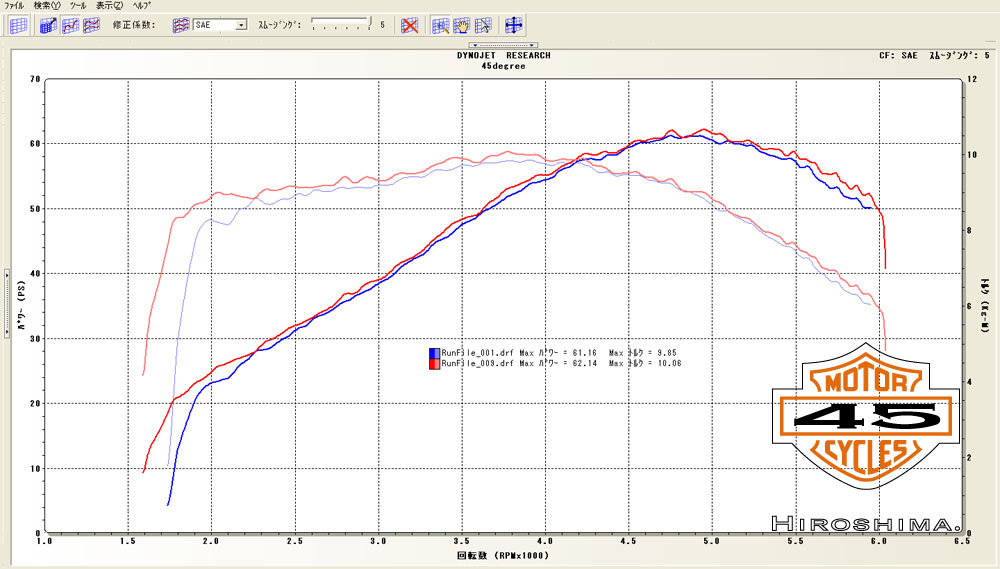This screenshot has width=1000, height=569.
Task: Select the arrow pointer graph tool
Action: (x=483, y=25)
